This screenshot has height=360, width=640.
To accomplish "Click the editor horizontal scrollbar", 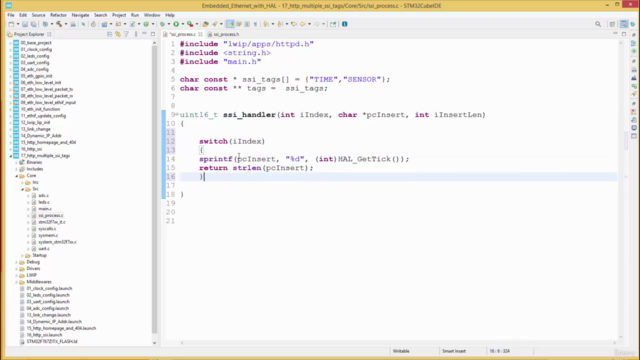I will click(398, 343).
